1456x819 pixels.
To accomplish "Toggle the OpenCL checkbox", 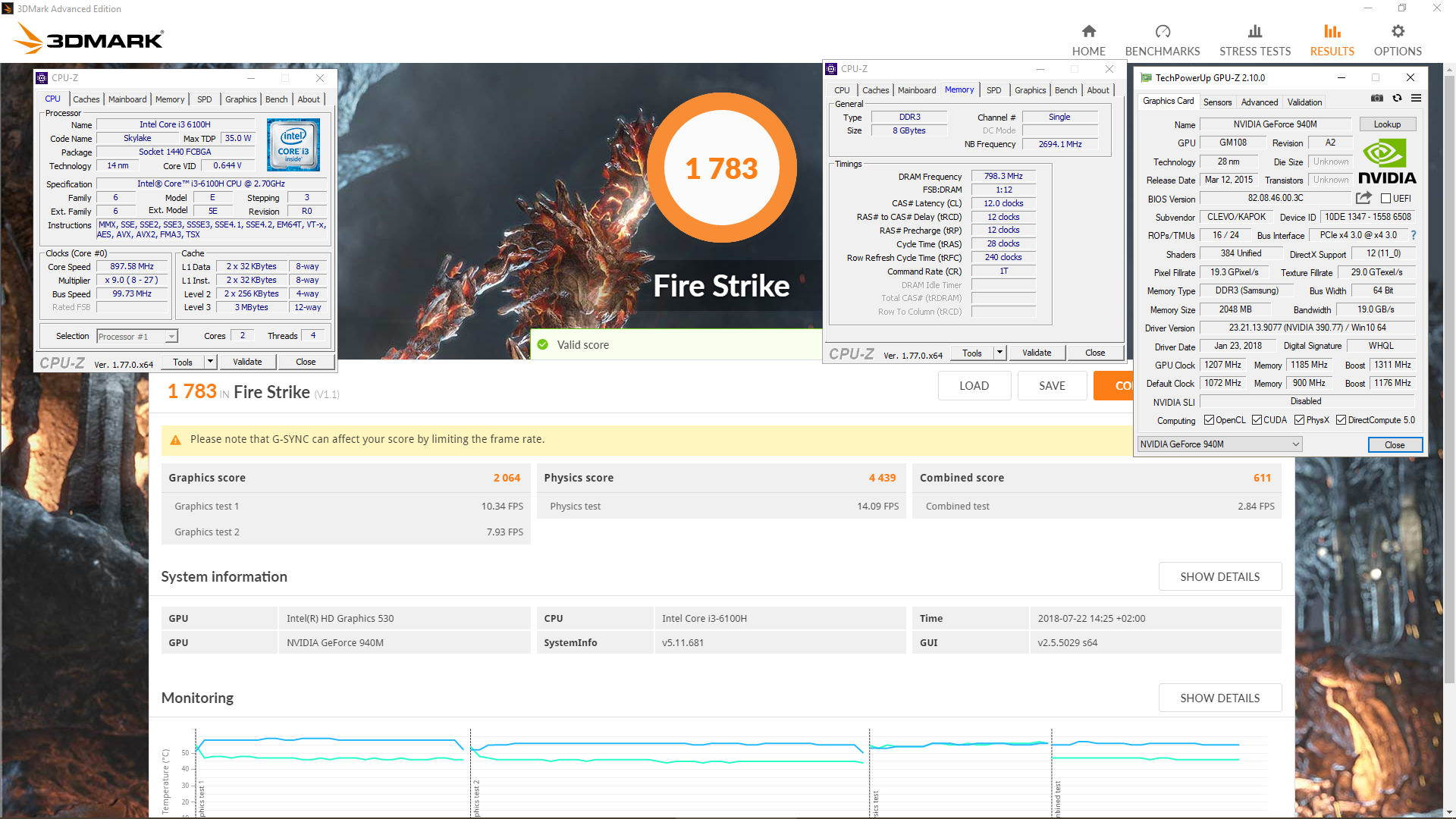I will coord(1210,420).
